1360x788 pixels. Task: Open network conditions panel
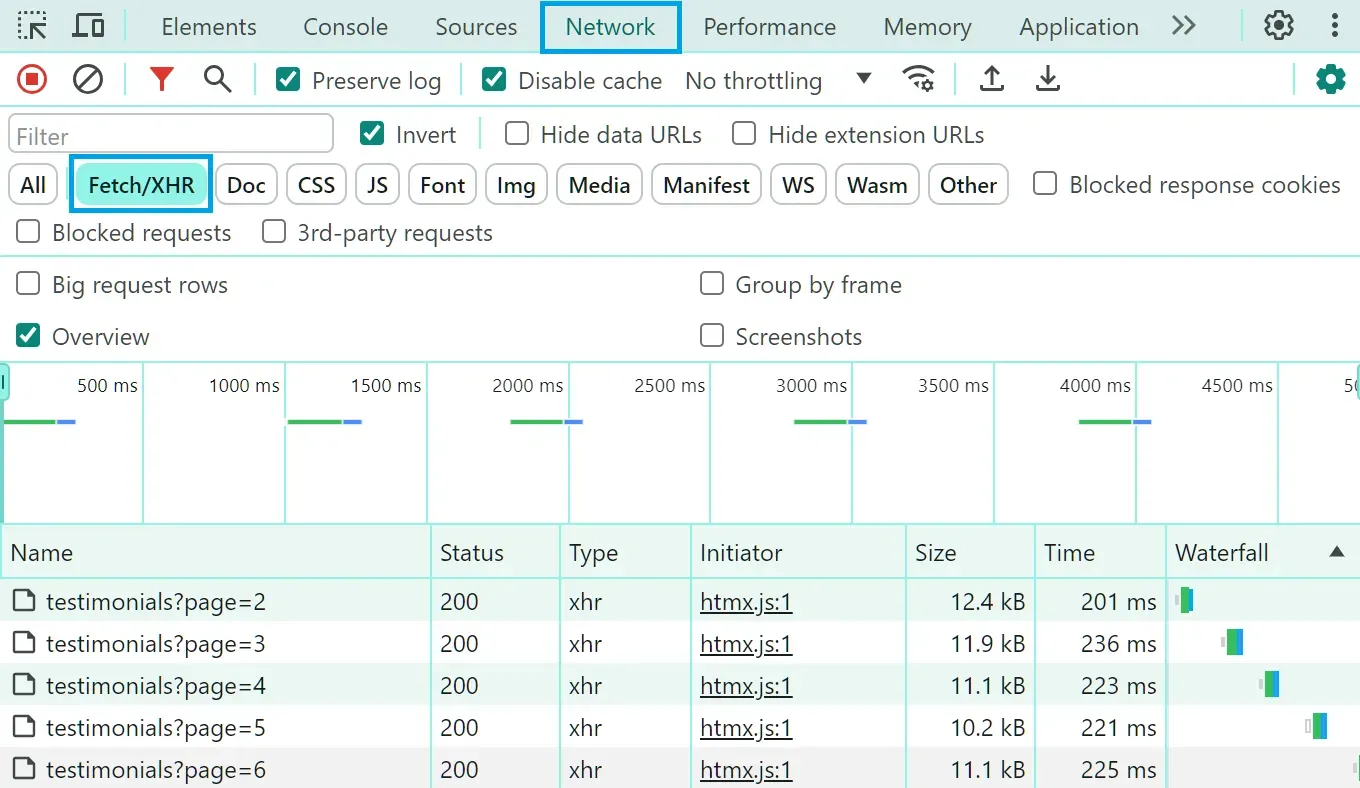[x=918, y=79]
